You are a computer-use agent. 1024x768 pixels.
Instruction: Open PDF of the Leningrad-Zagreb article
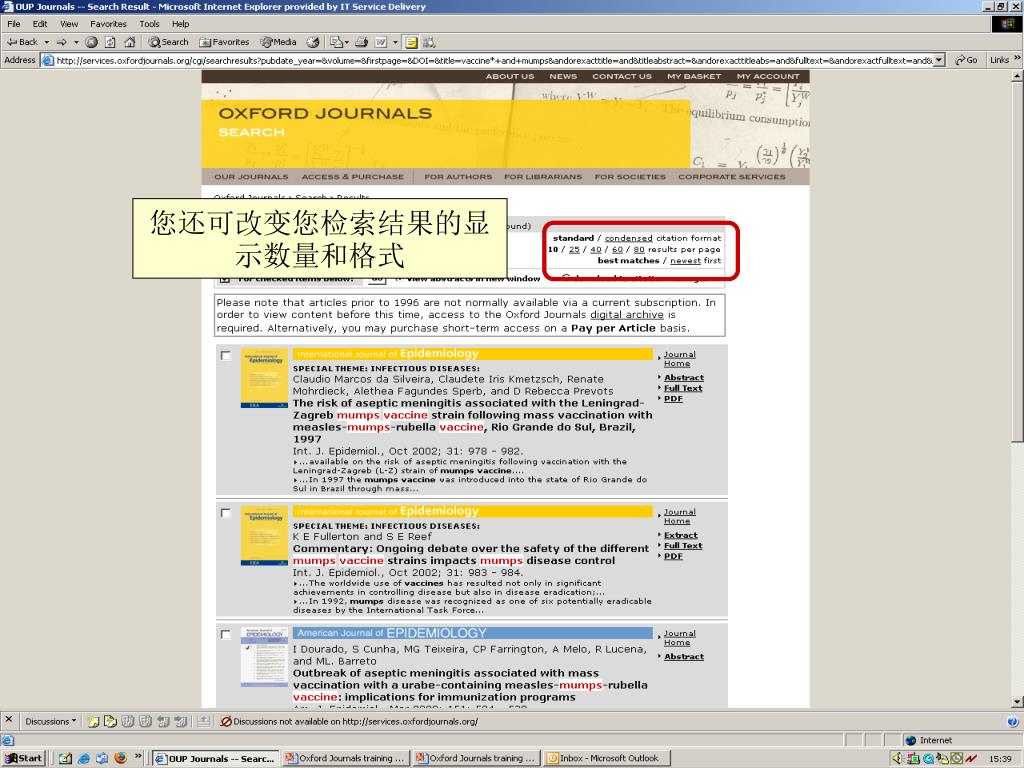[673, 398]
